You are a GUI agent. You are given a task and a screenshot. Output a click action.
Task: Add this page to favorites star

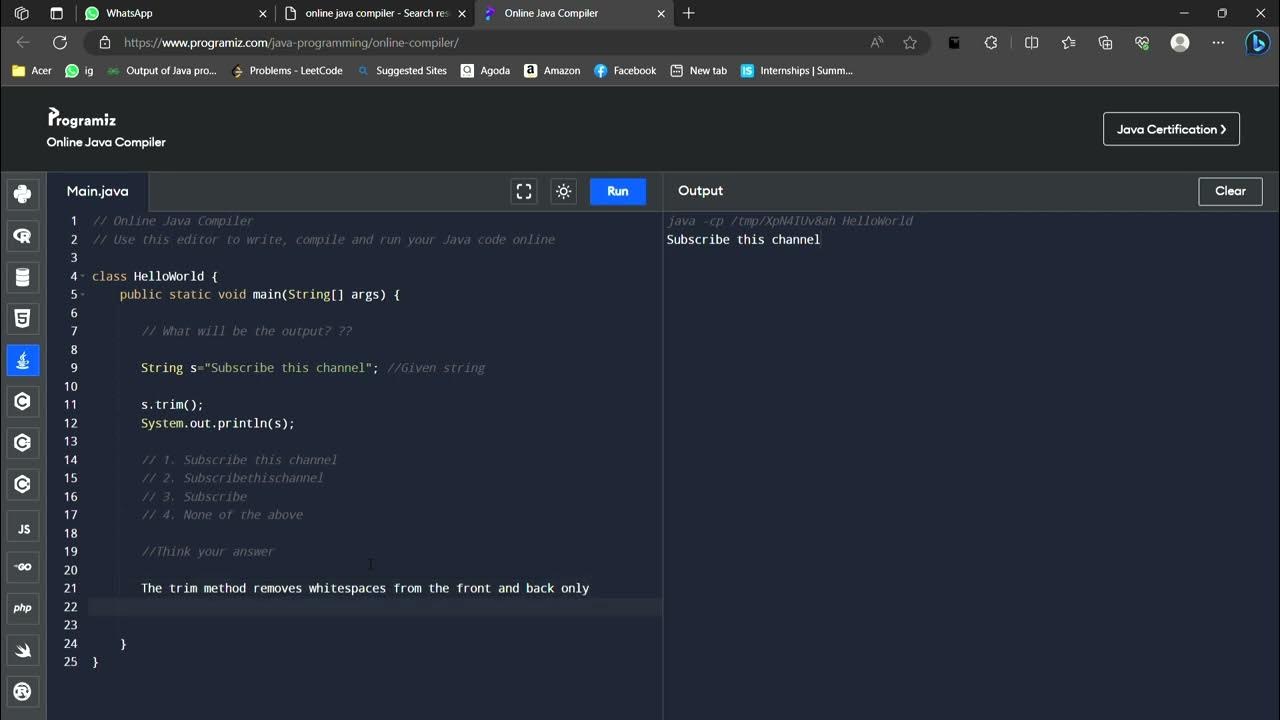(910, 43)
